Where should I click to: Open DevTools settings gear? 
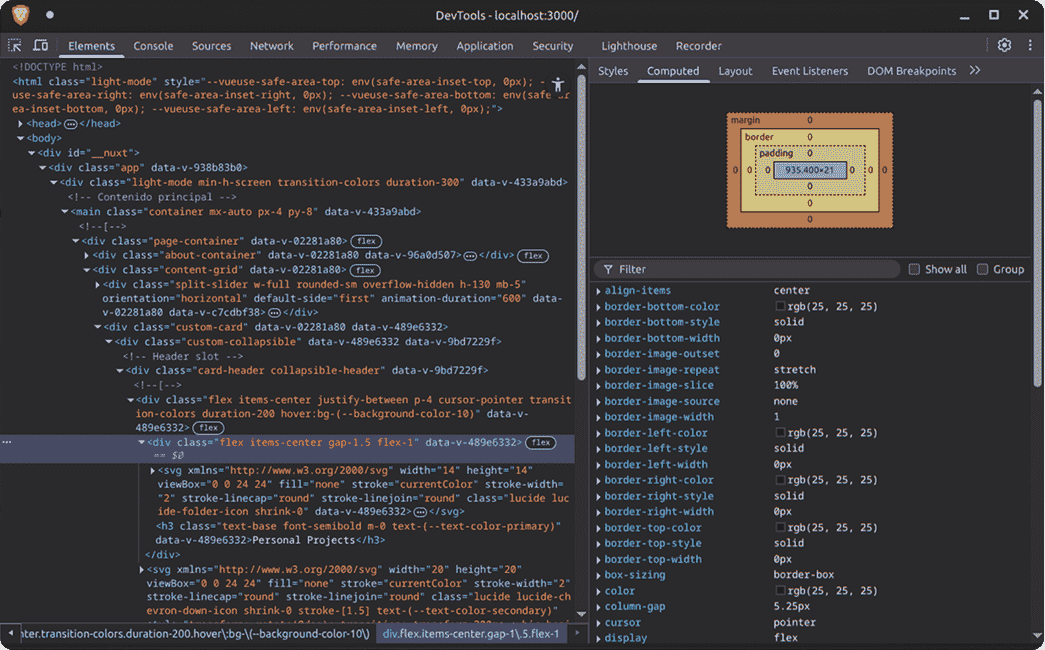pyautogui.click(x=1004, y=45)
